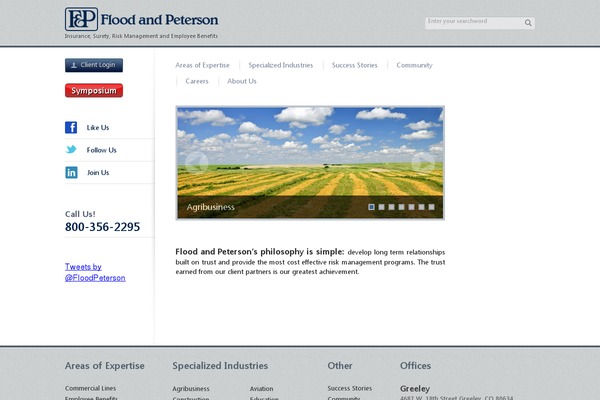Click the LinkedIn icon
The height and width of the screenshot is (400, 600).
click(x=71, y=172)
